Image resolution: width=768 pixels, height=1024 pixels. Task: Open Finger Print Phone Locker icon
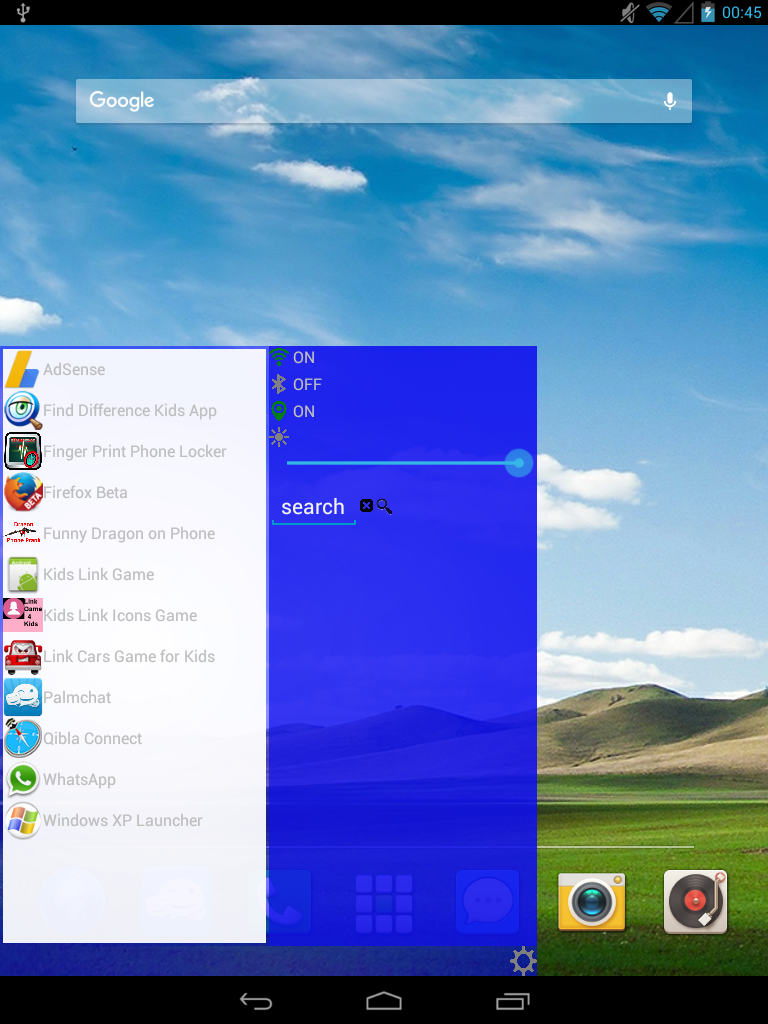23,451
